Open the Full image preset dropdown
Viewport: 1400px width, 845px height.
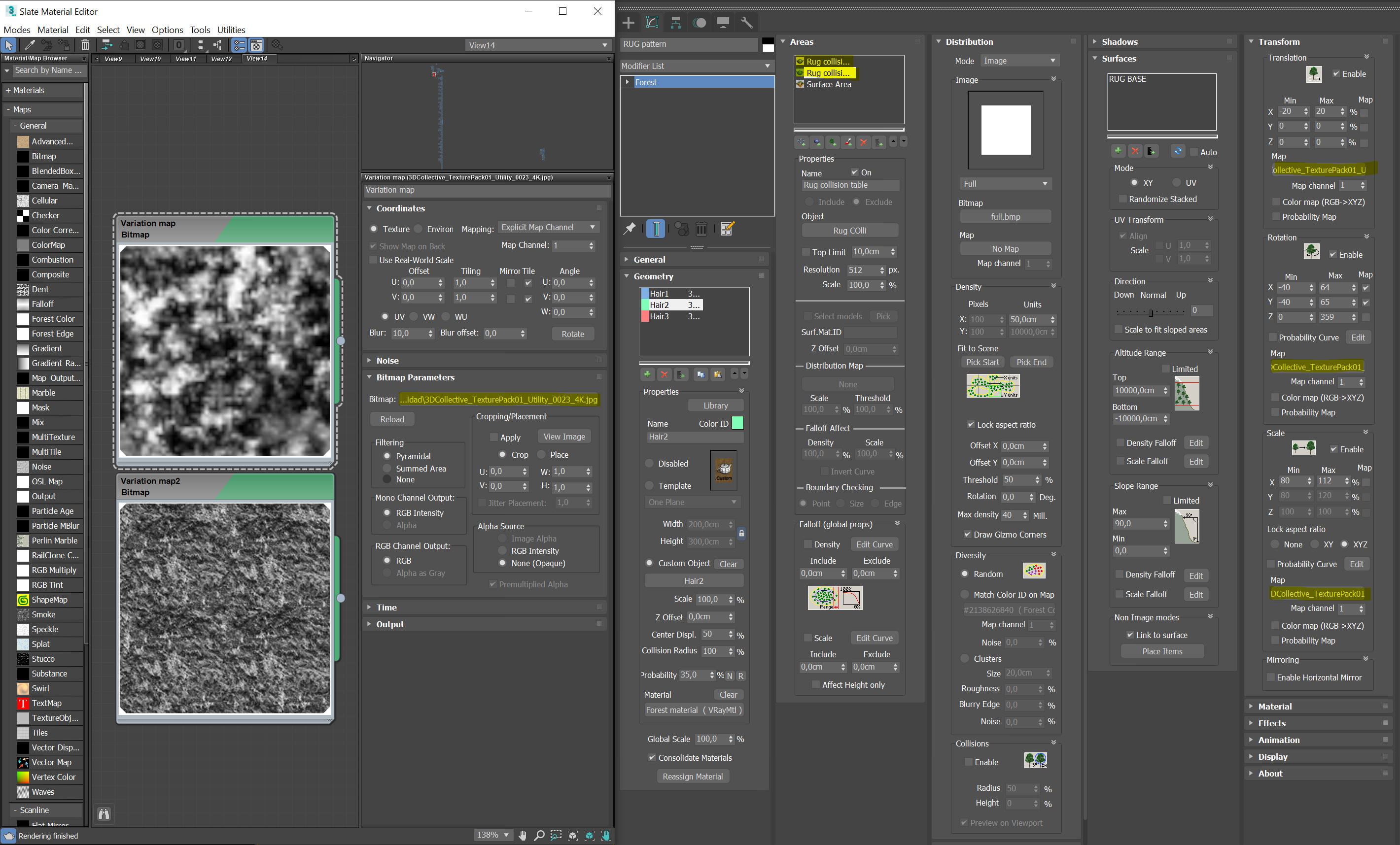(1005, 184)
